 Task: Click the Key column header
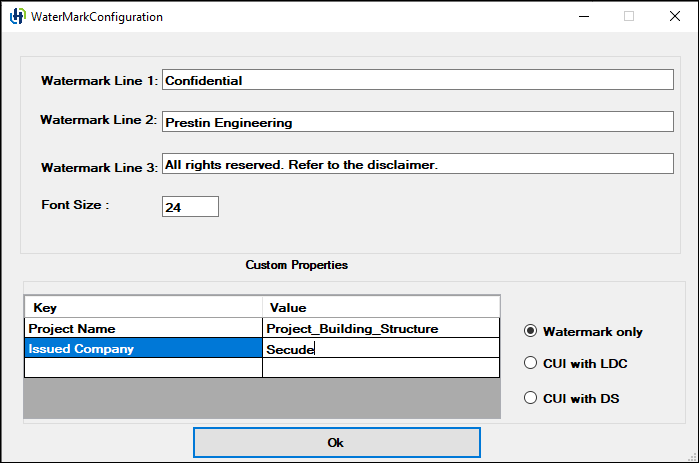143,307
